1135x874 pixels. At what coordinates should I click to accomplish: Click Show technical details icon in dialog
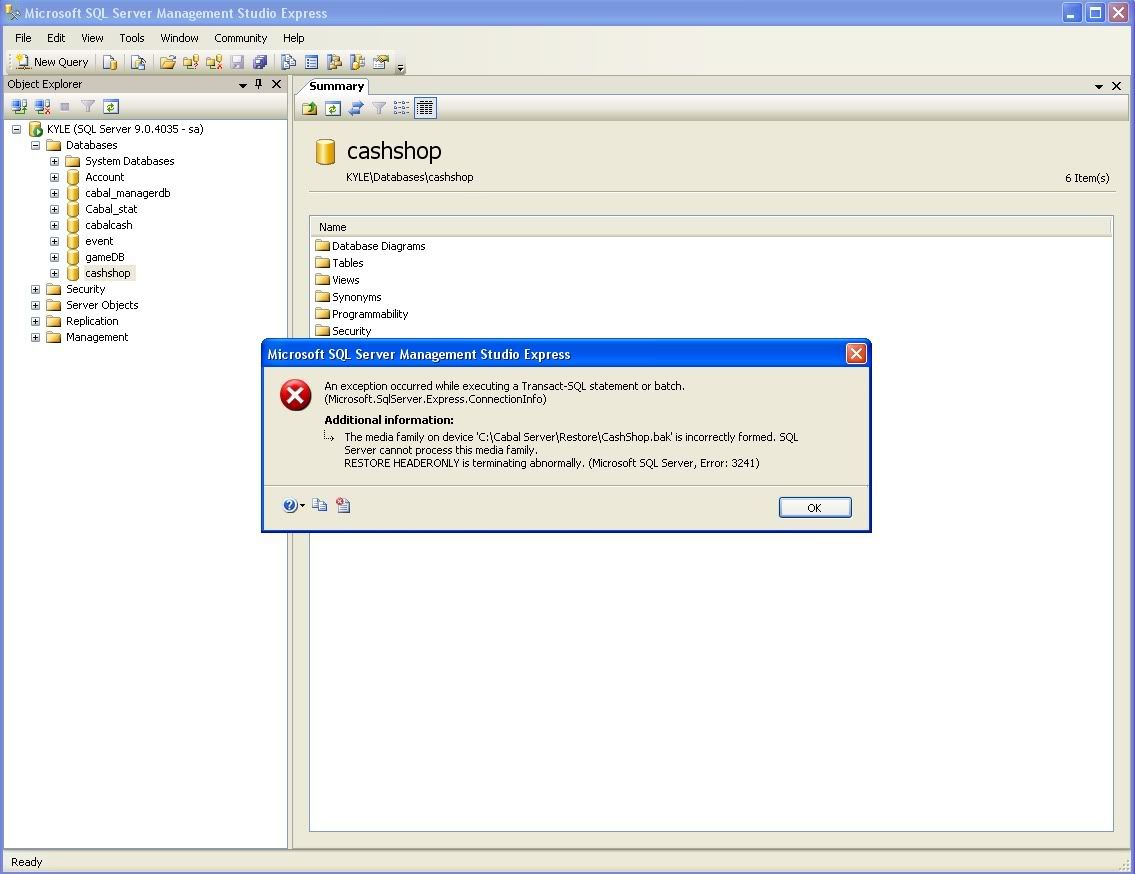[x=343, y=506]
